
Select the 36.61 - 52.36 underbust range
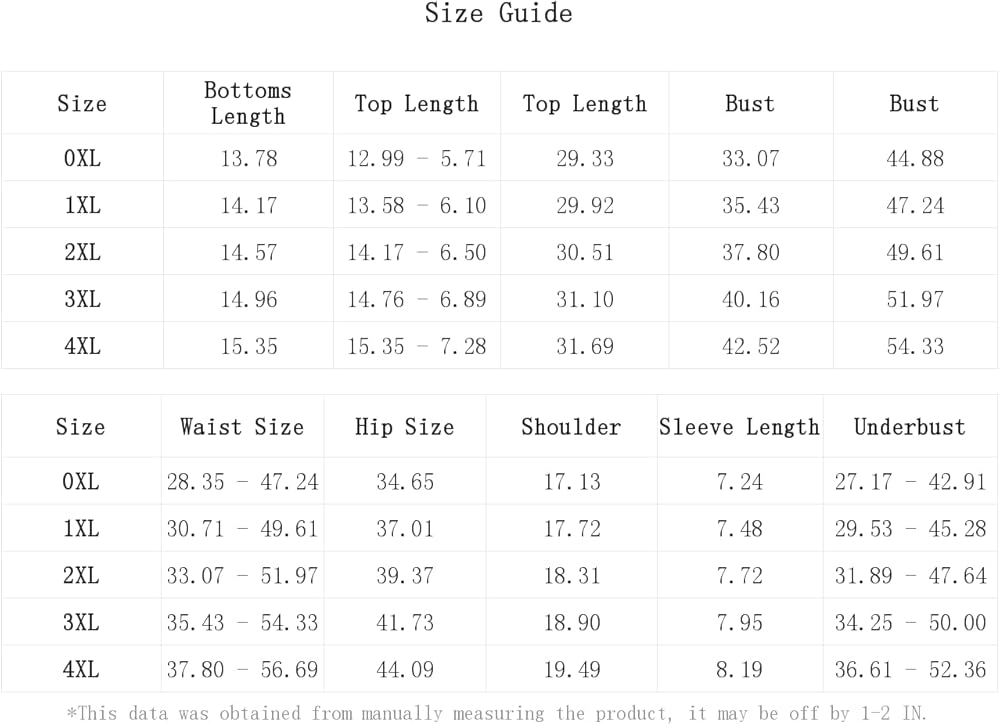[x=910, y=668]
